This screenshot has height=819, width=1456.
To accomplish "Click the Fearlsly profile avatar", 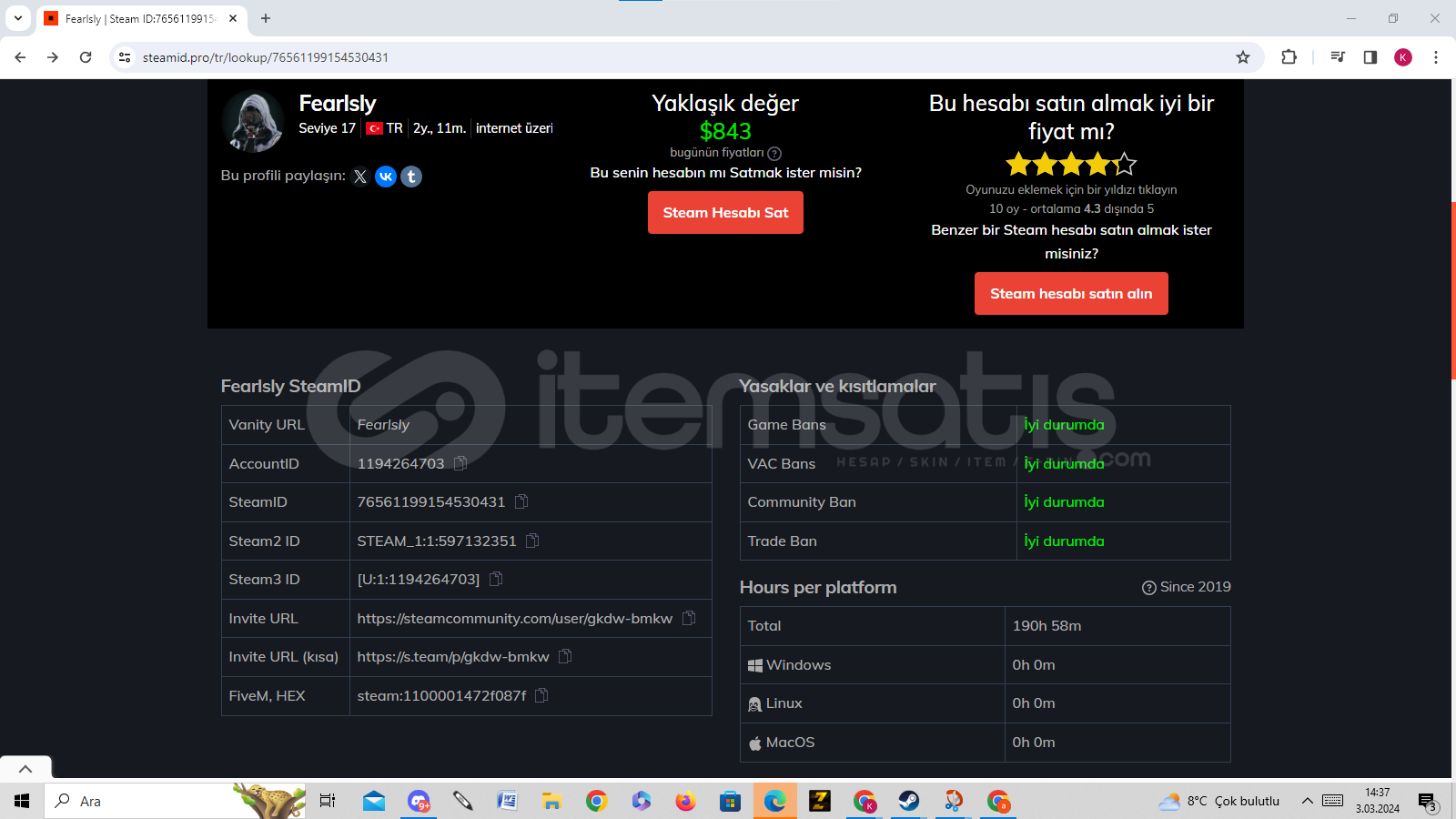I will pos(253,121).
